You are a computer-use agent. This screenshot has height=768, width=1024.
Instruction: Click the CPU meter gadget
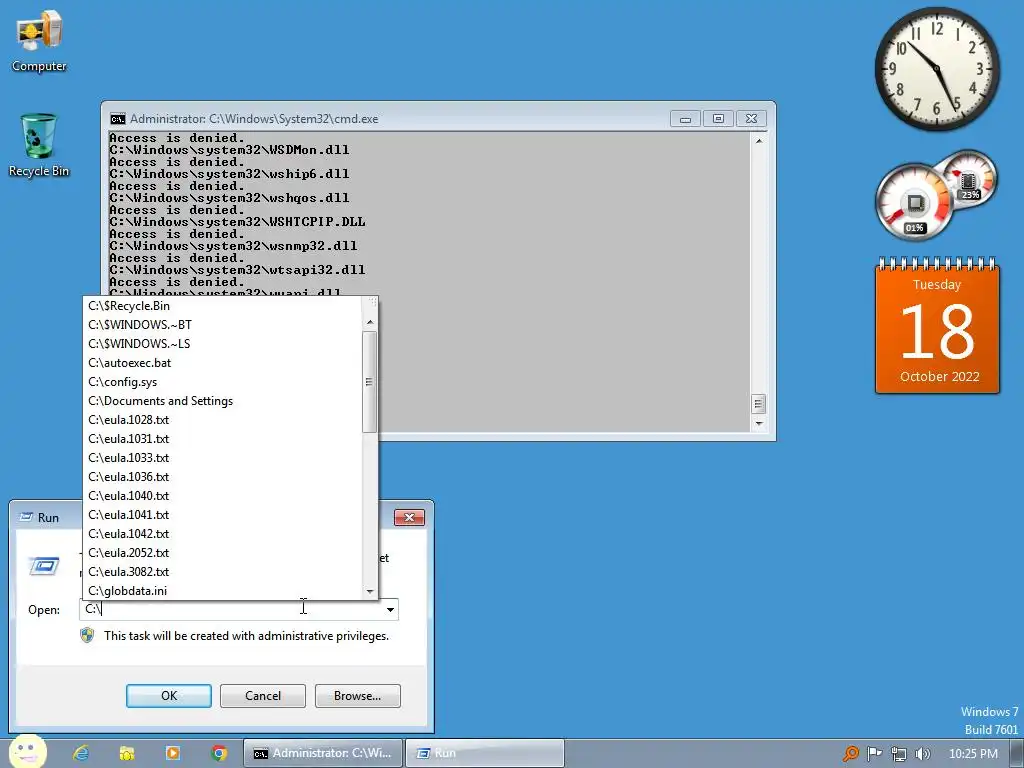(x=914, y=202)
